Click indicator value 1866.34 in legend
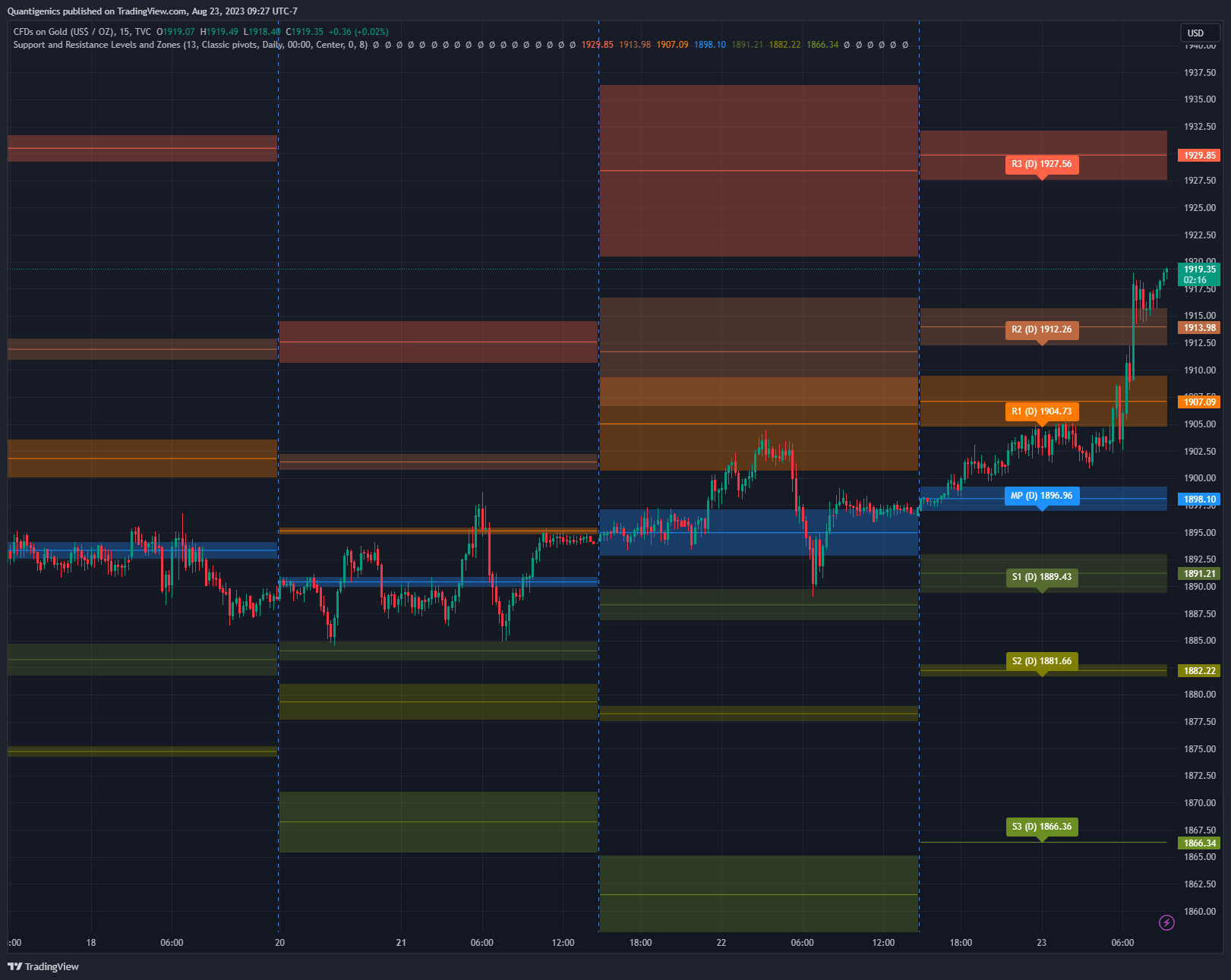1231x980 pixels. [822, 45]
